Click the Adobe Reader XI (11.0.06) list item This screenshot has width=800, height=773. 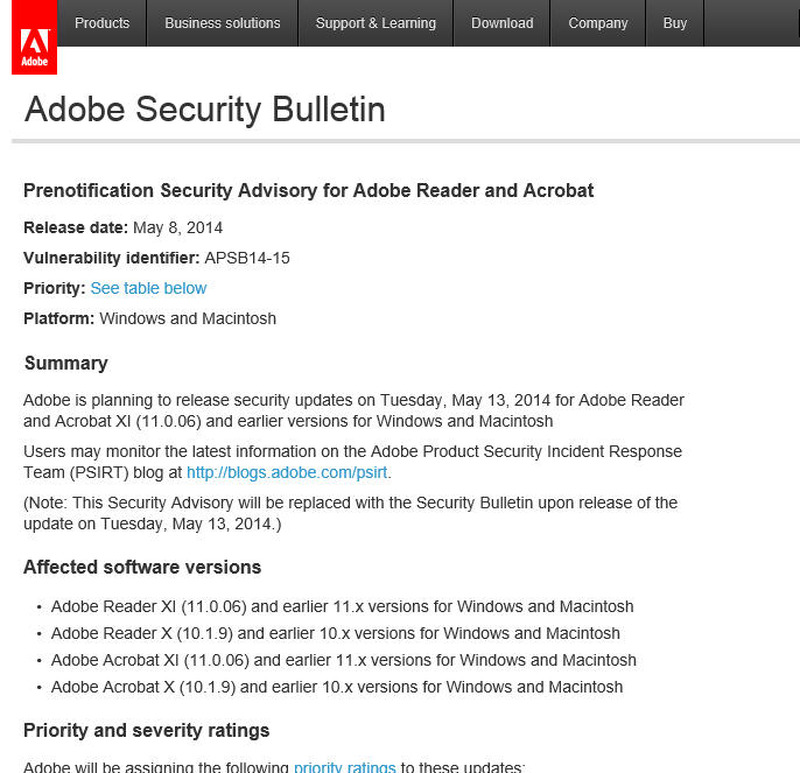342,606
